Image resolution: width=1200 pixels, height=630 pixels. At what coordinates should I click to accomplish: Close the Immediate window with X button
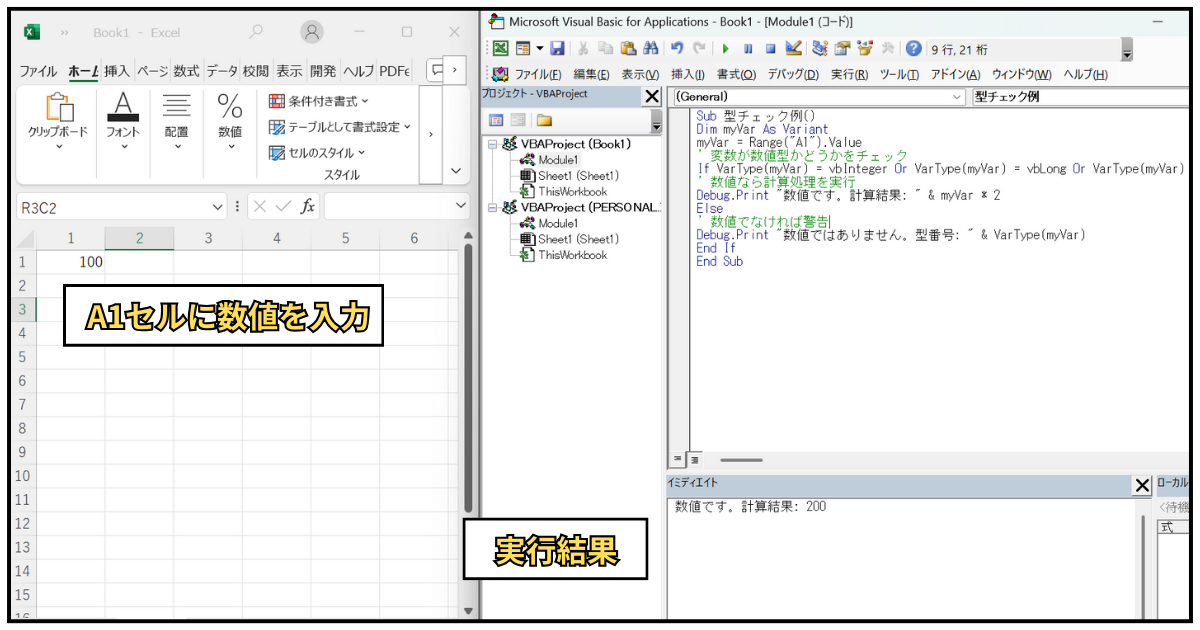click(1142, 485)
